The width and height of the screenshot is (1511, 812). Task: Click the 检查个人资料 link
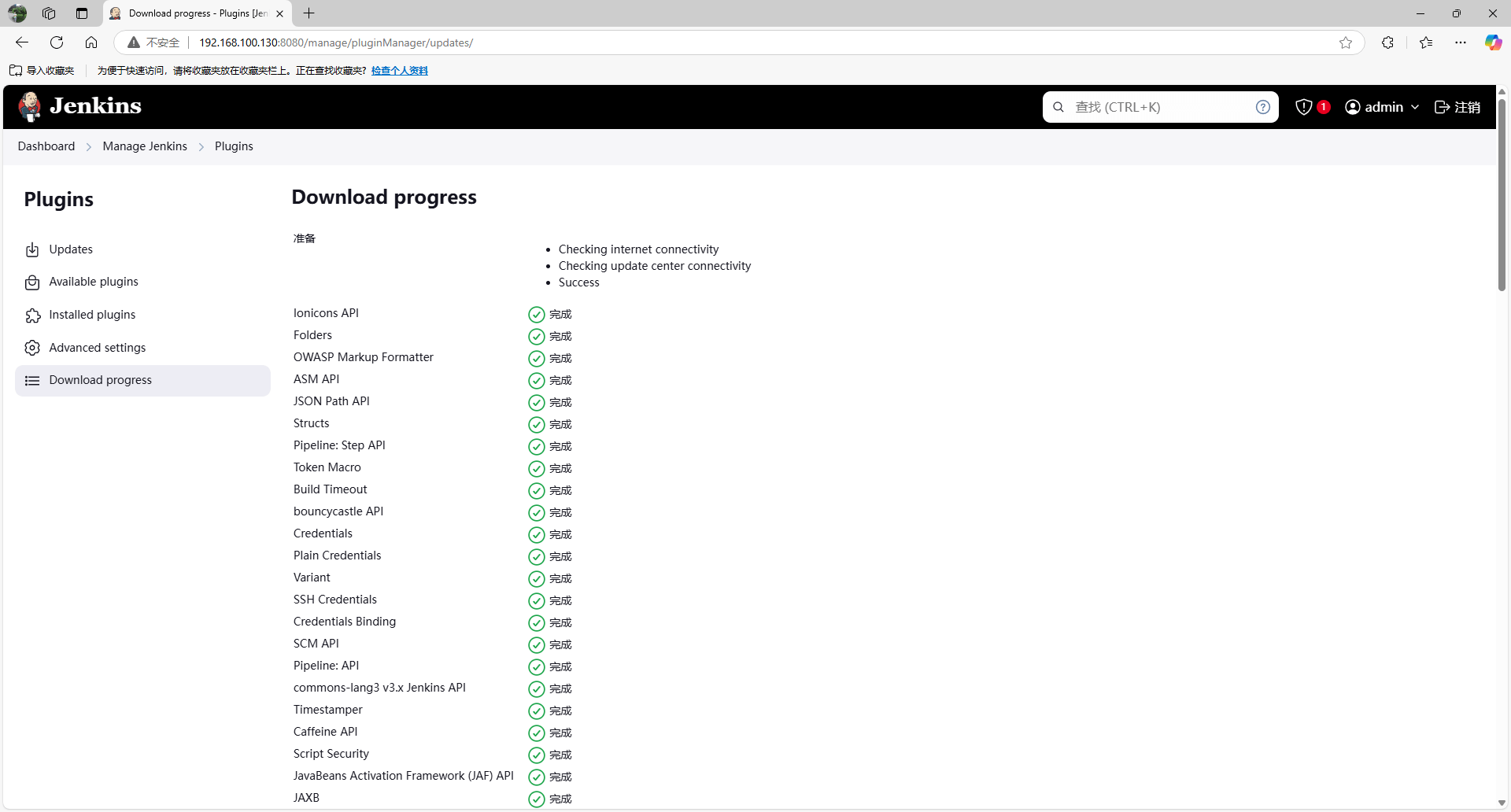pyautogui.click(x=399, y=71)
